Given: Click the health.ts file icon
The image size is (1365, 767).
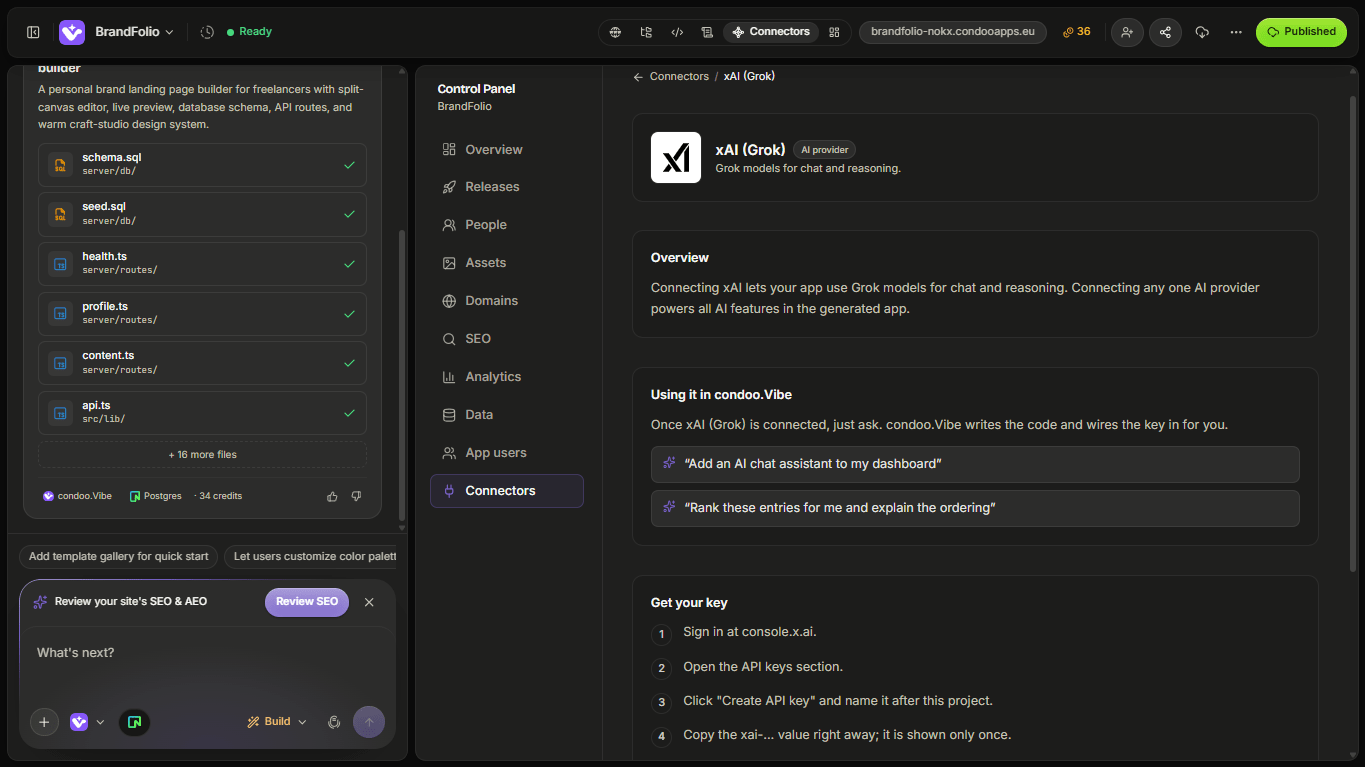Looking at the screenshot, I should pos(60,264).
